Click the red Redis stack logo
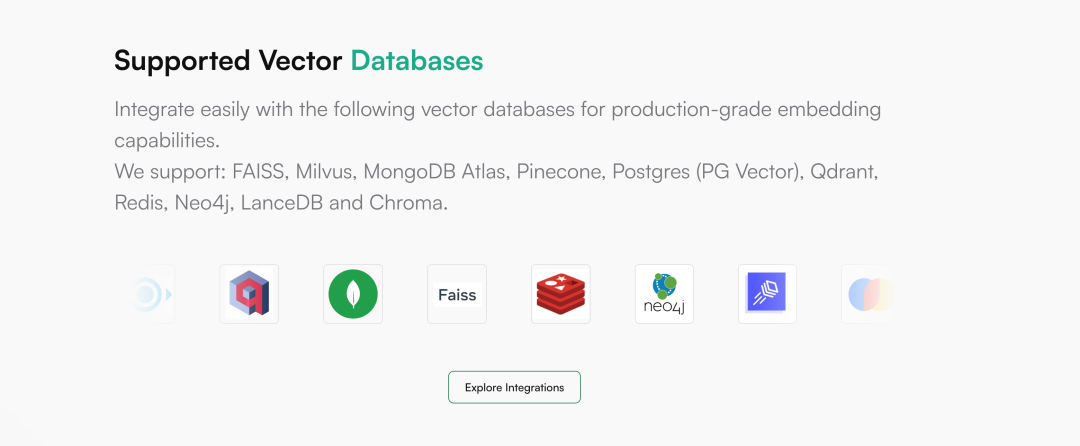Viewport: 1080px width, 446px height. [x=561, y=294]
